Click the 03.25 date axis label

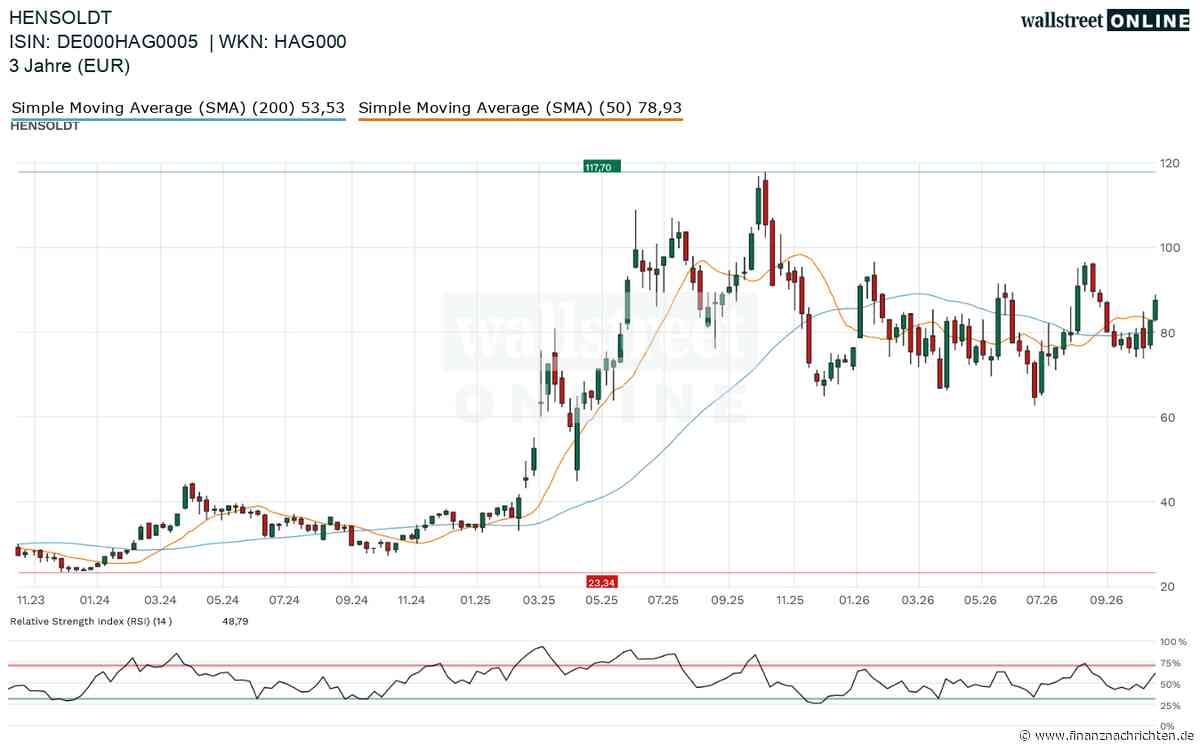(538, 600)
